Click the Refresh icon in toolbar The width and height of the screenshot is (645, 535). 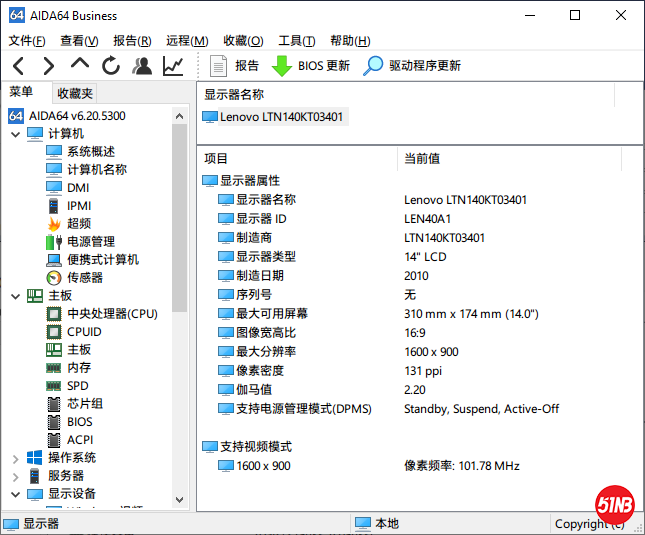point(111,66)
